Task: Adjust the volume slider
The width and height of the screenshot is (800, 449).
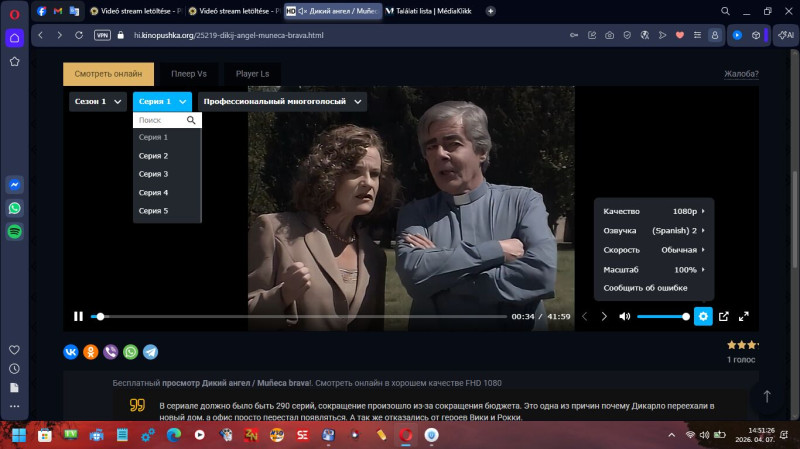Action: click(x=663, y=316)
